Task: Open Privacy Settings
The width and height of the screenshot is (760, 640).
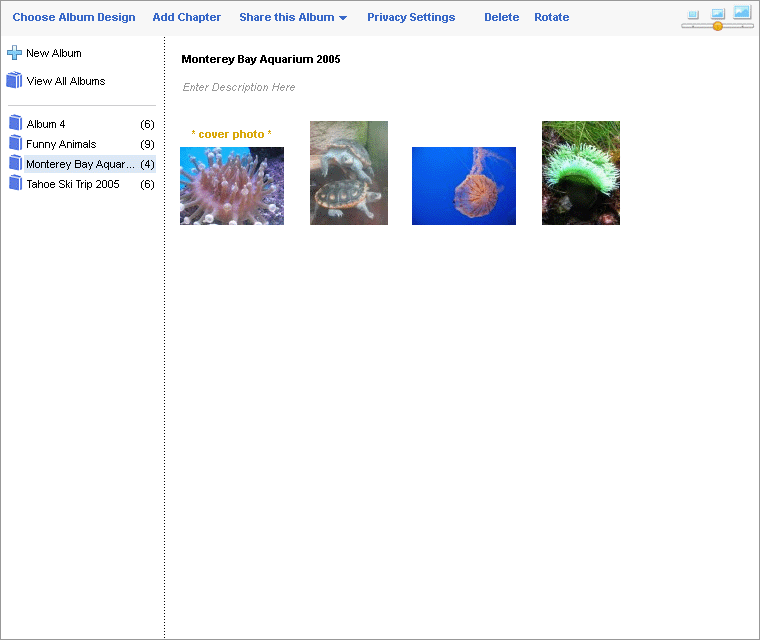Action: [411, 17]
